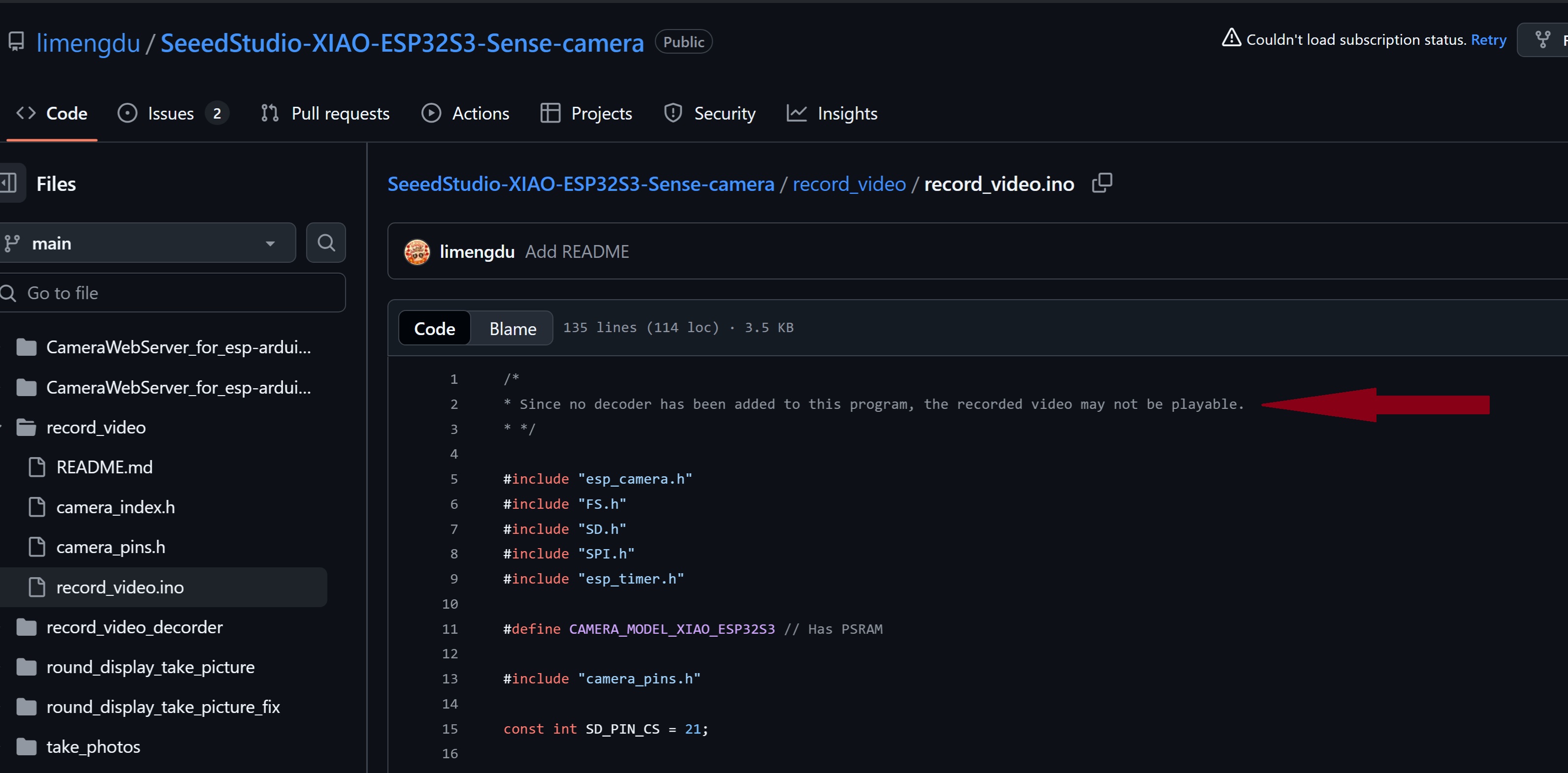Switch to the Blame view
Image resolution: width=1568 pixels, height=773 pixels.
pyautogui.click(x=512, y=328)
